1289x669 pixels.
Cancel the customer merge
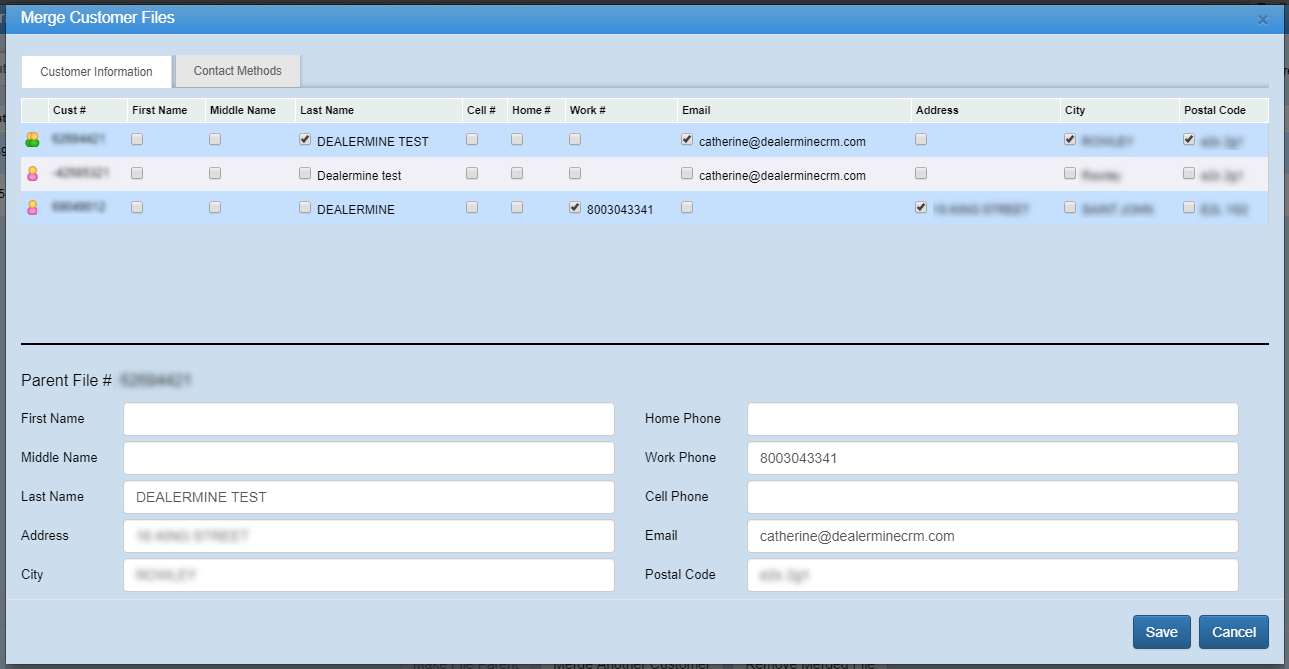coord(1233,632)
